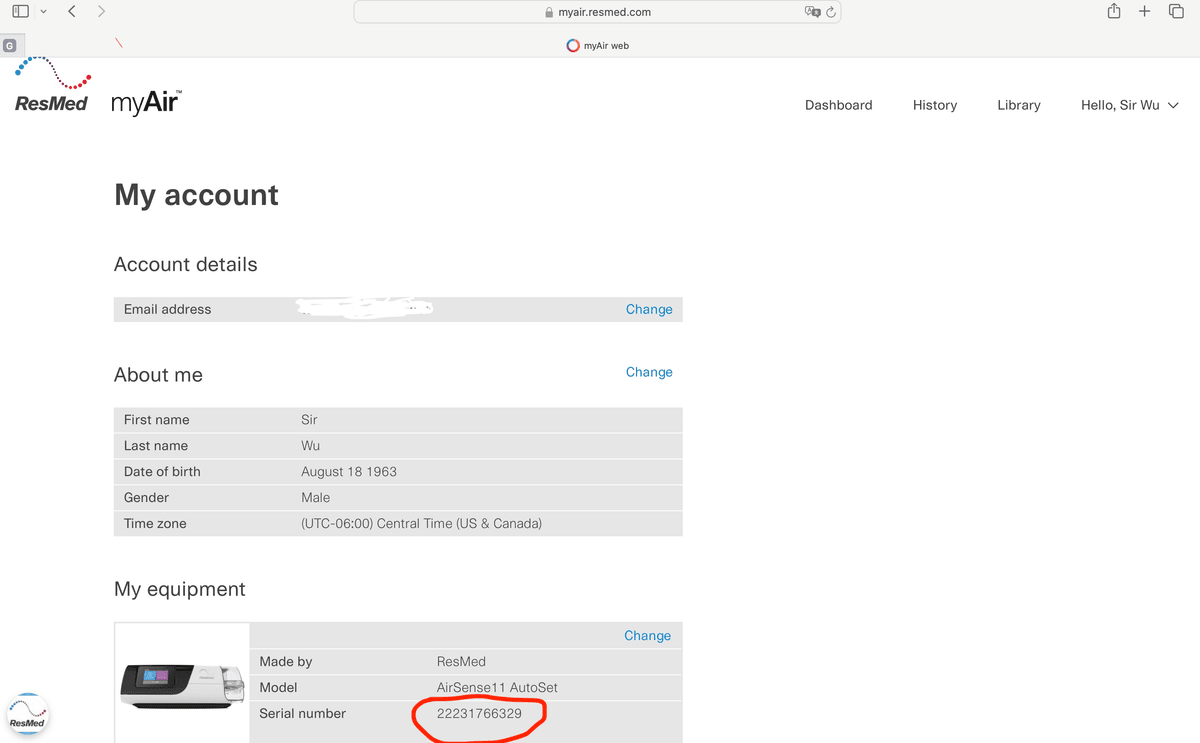
Task: Go to the History page
Action: 934,105
